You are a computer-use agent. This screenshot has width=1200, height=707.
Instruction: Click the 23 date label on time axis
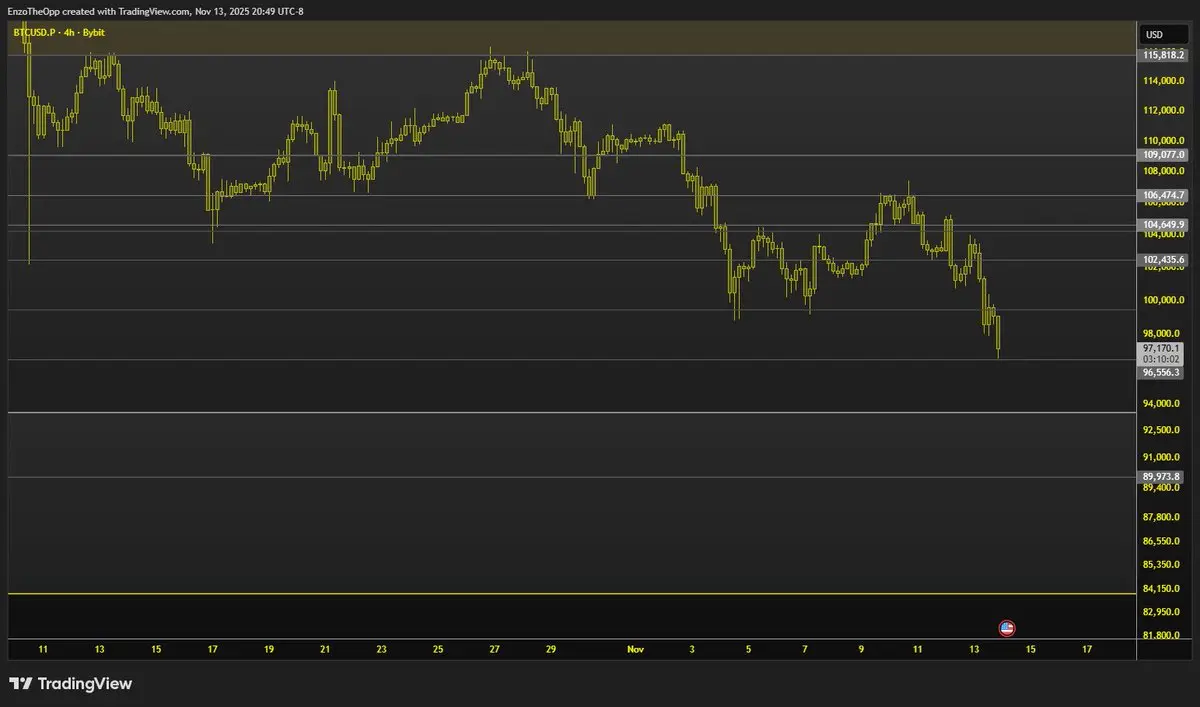[x=382, y=649]
